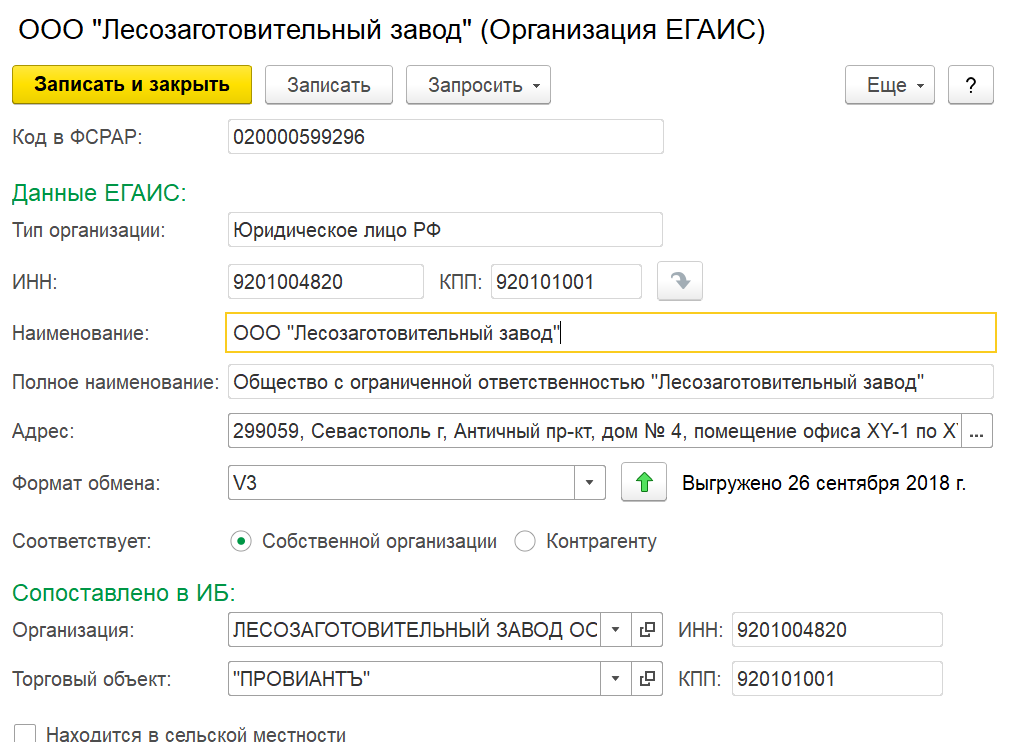Click the Торговый объект field value

click(x=414, y=679)
